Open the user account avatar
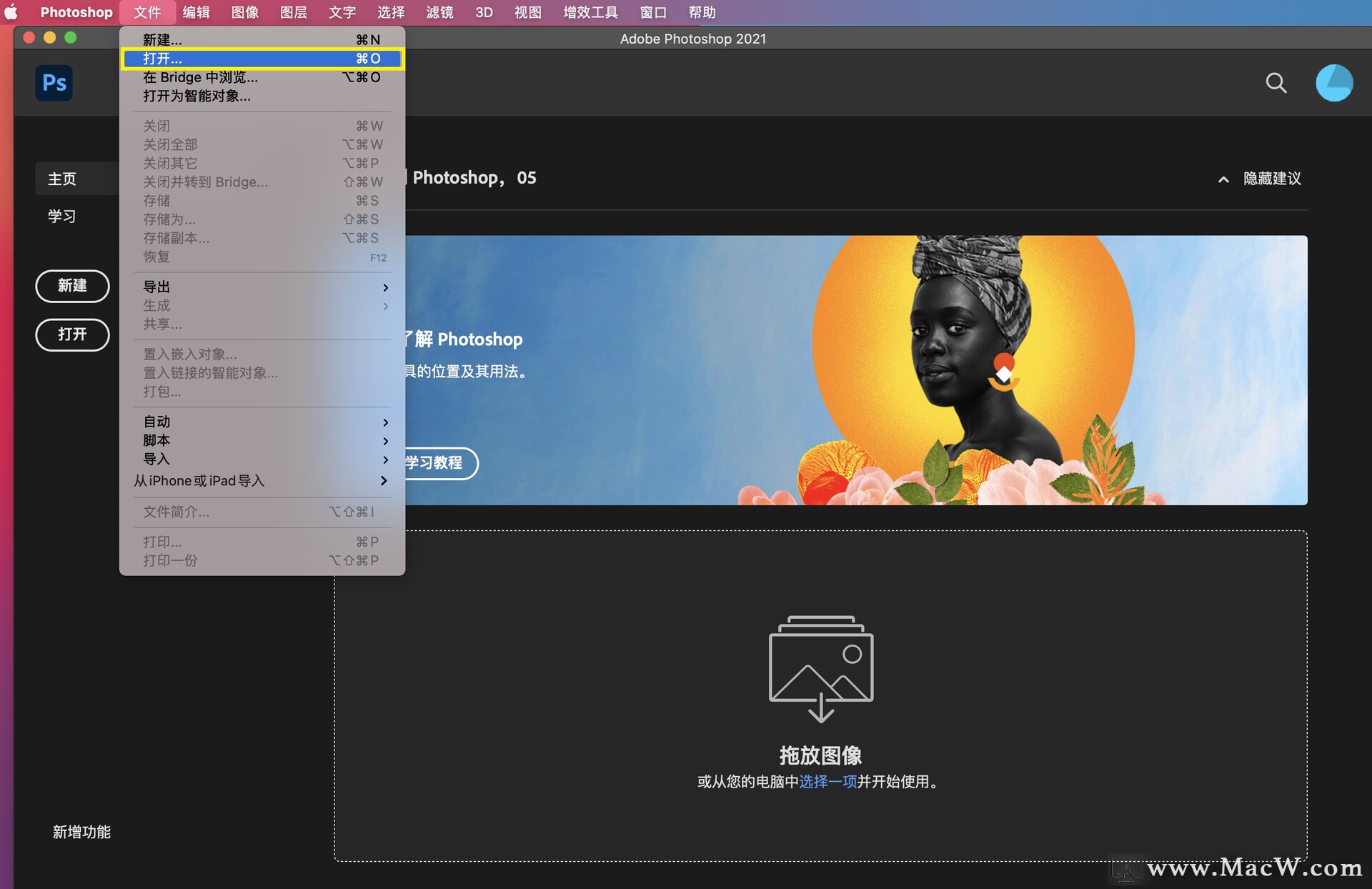Screen dimensions: 1372x889 click(1334, 83)
